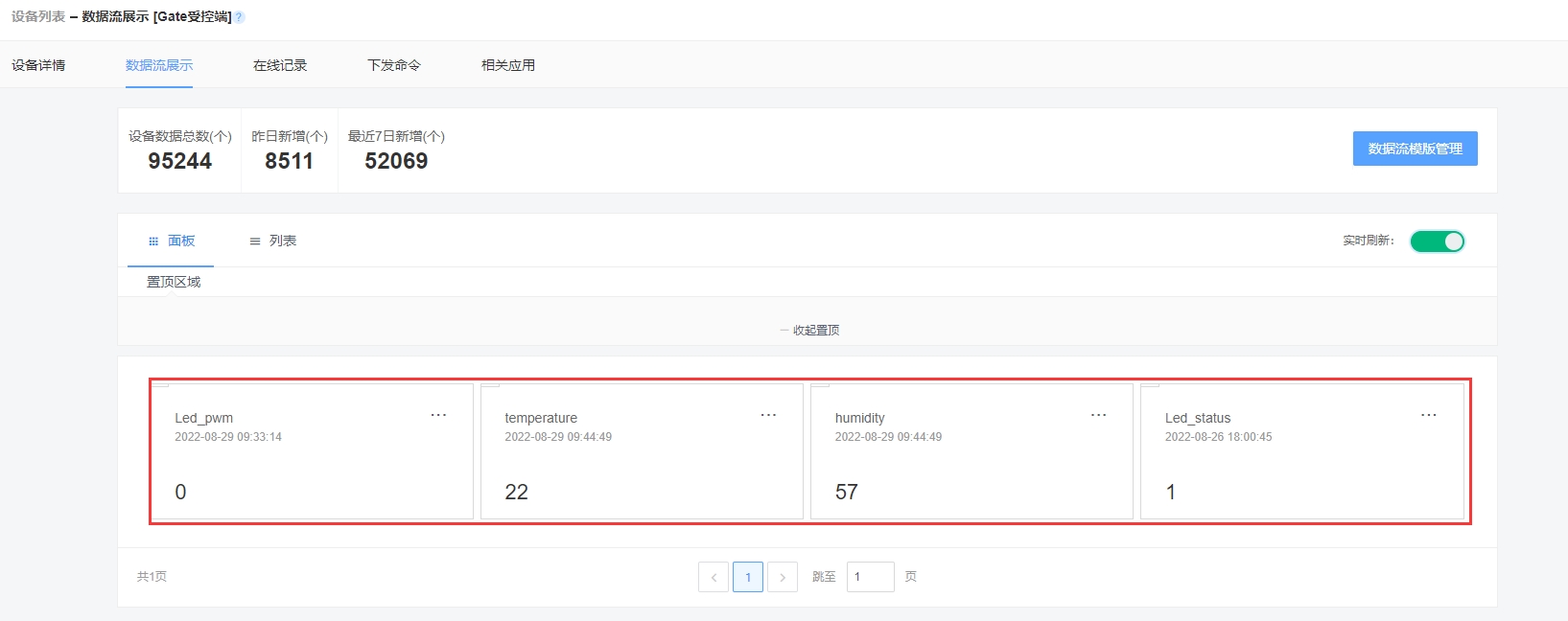Open the more options menu on temperature card
This screenshot has width=1568, height=621.
(x=768, y=415)
